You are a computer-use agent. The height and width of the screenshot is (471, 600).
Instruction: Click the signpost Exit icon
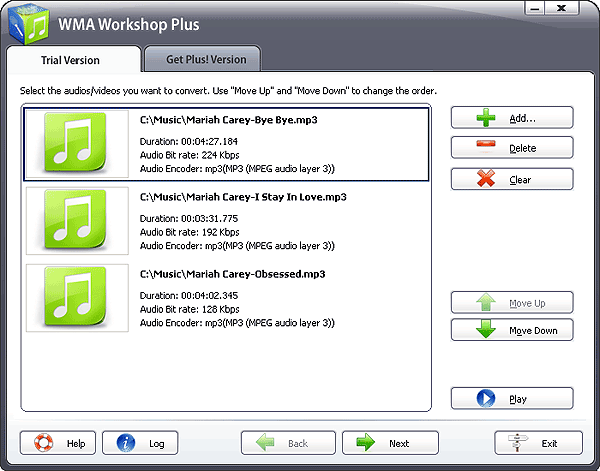pos(518,443)
